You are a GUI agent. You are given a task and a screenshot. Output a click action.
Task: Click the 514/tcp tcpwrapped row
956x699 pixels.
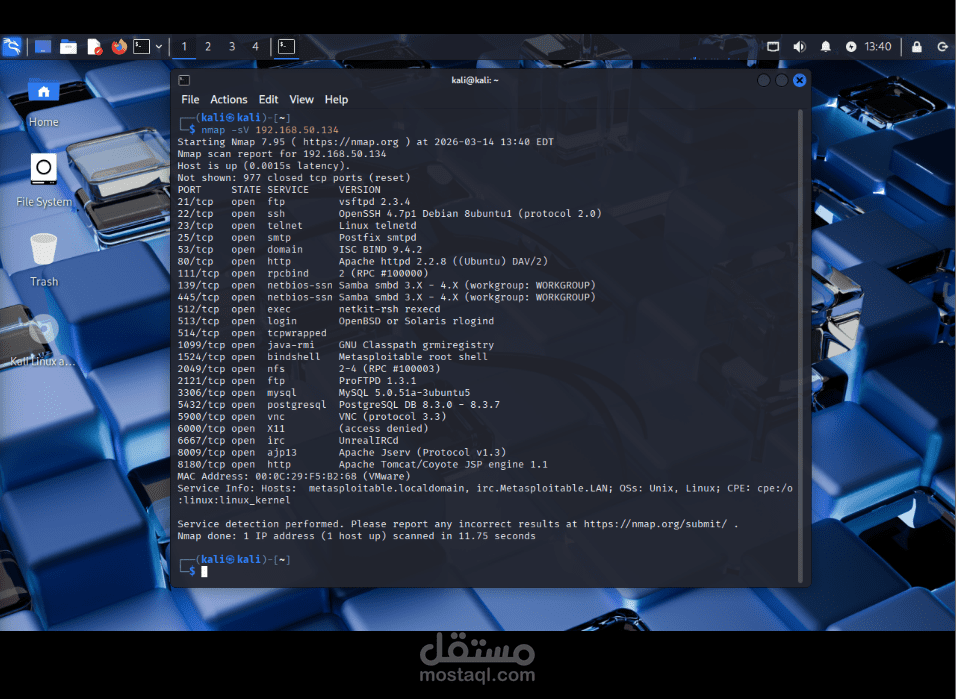point(252,333)
